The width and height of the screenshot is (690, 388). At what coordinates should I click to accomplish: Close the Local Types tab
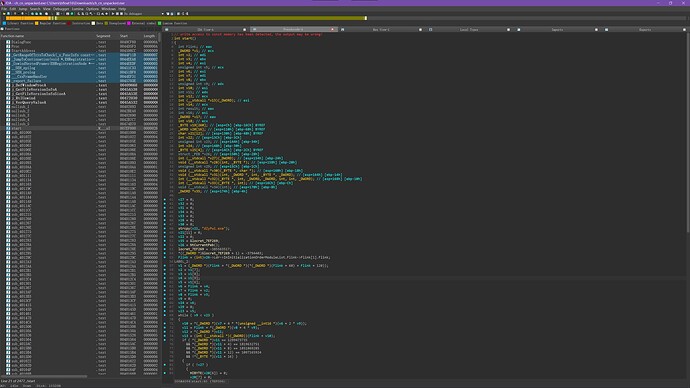click(508, 29)
